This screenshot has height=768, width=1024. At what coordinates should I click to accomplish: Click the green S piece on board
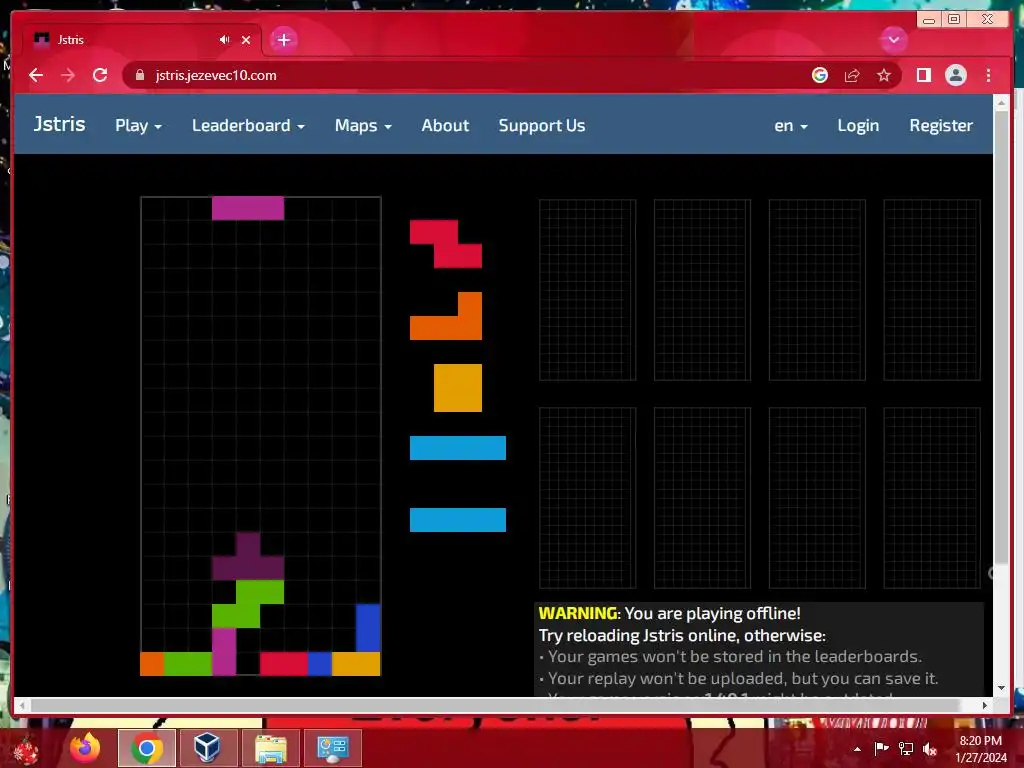(248, 604)
